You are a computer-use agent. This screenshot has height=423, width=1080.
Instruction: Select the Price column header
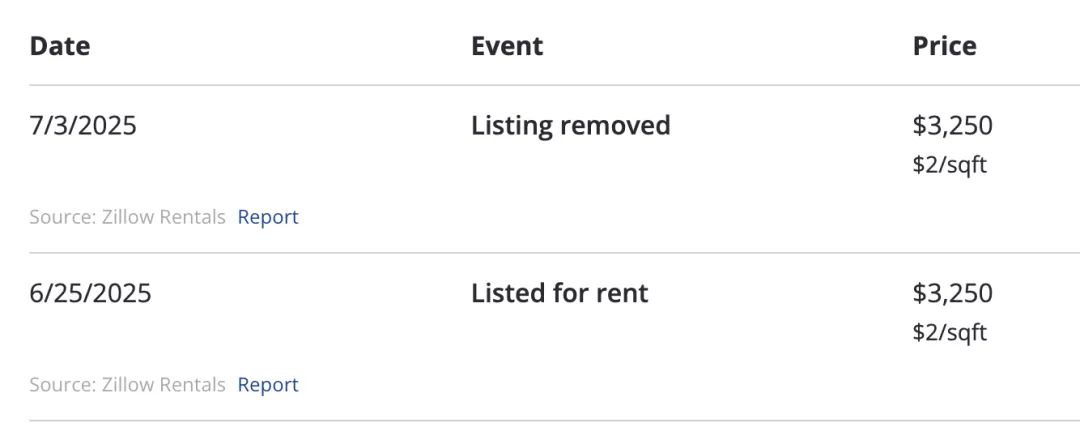pos(944,46)
